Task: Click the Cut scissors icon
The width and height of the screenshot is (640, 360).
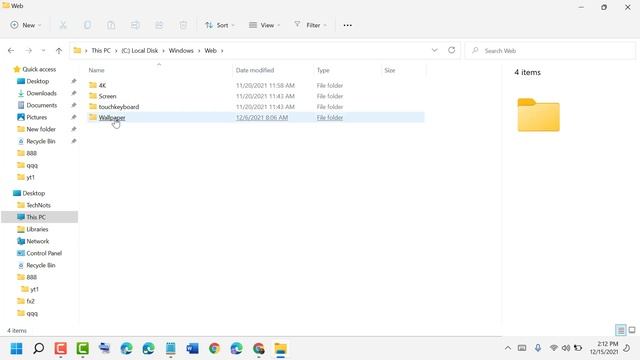Action: (63, 25)
